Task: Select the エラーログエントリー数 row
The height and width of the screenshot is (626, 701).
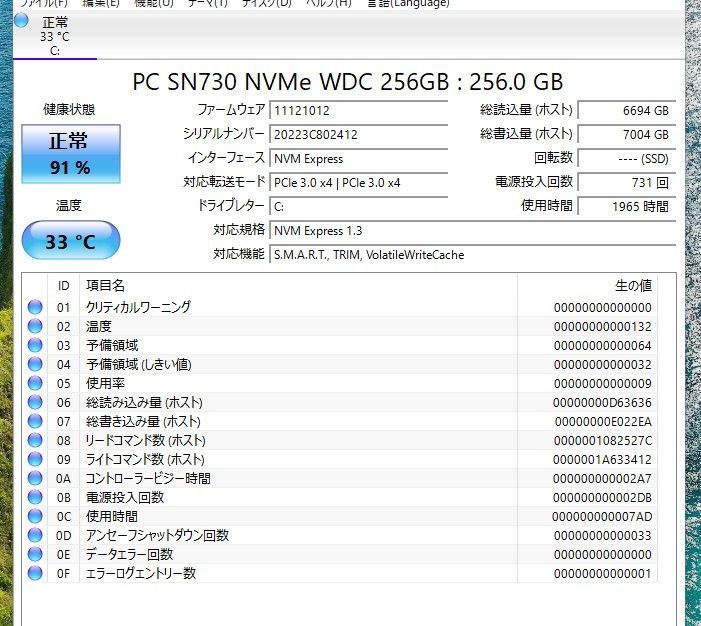Action: tap(340, 573)
